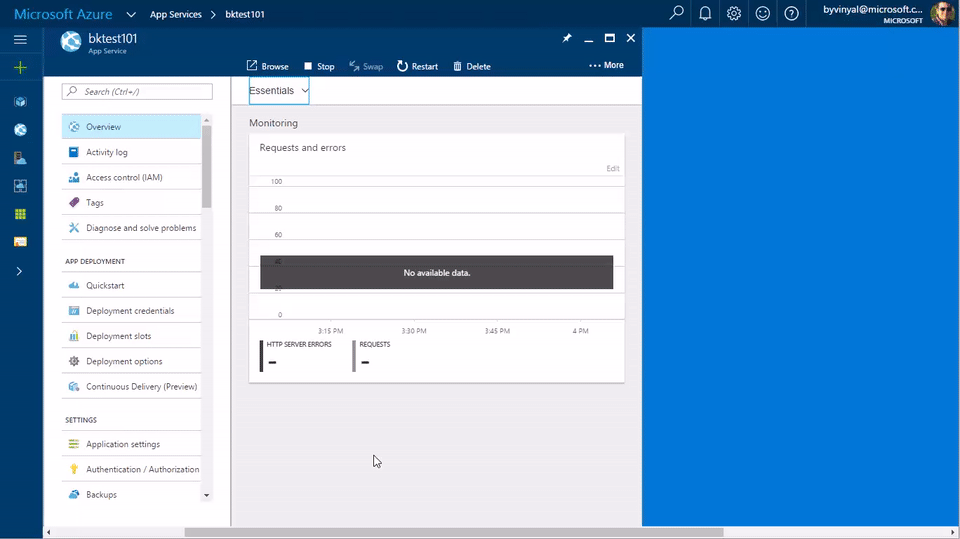Open the More commands ellipsis menu
Screen dimensions: 960x539
click(606, 65)
